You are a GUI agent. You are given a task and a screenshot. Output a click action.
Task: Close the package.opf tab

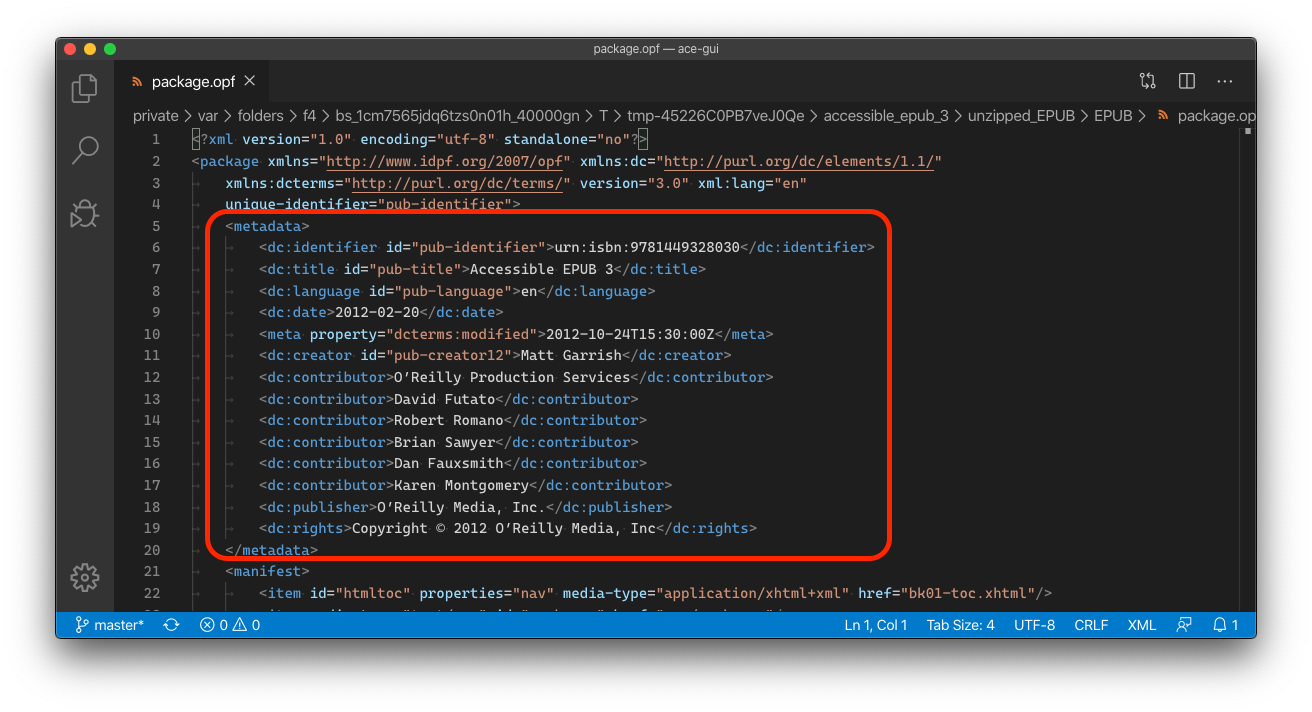pyautogui.click(x=250, y=81)
